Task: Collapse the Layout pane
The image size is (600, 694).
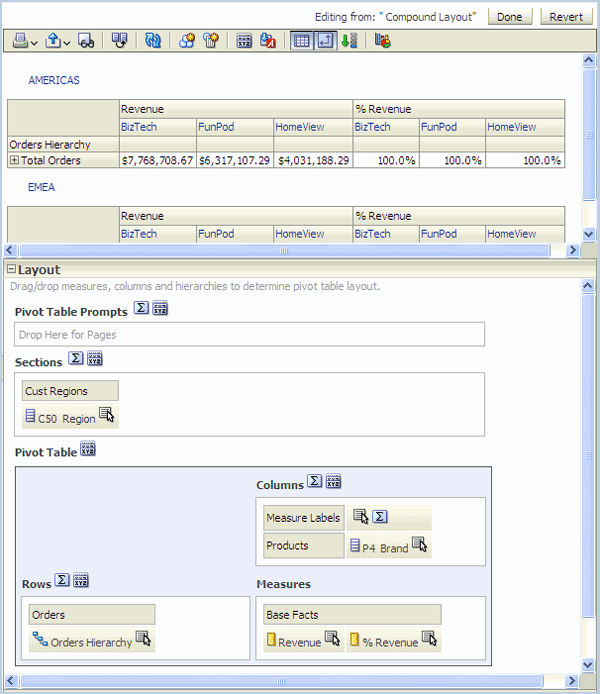Action: (x=12, y=269)
